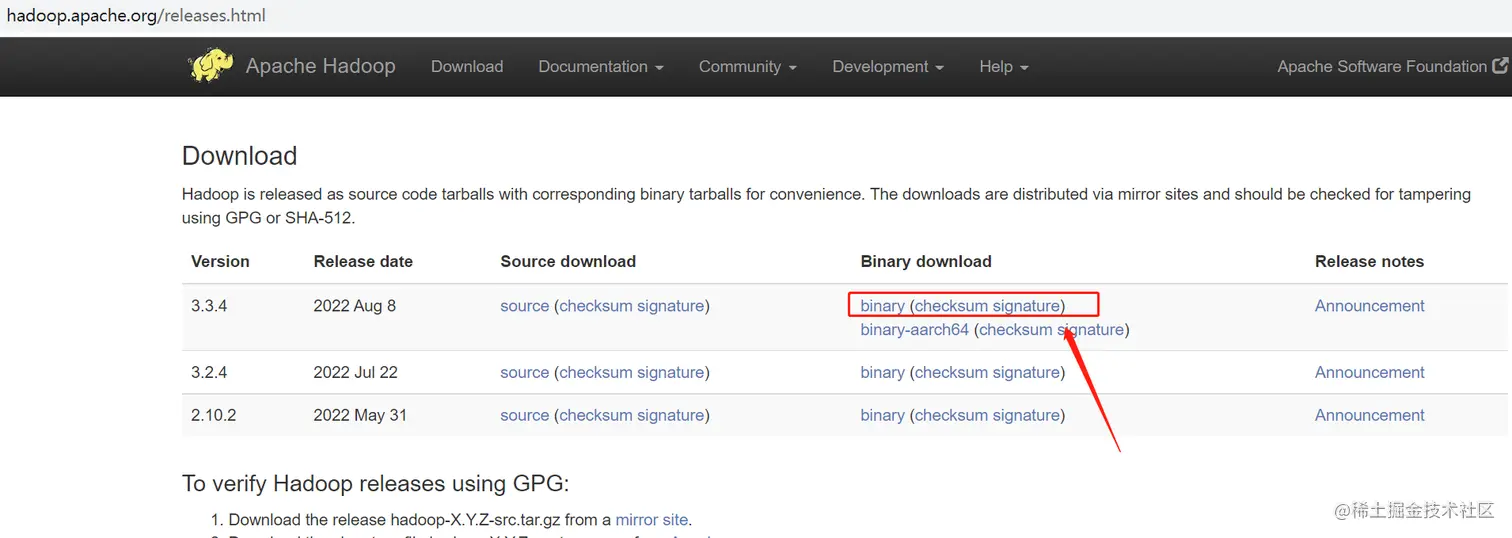Screen dimensions: 1512x538
Task: Open the signature for 2.10.2 source
Action: [x=670, y=416]
